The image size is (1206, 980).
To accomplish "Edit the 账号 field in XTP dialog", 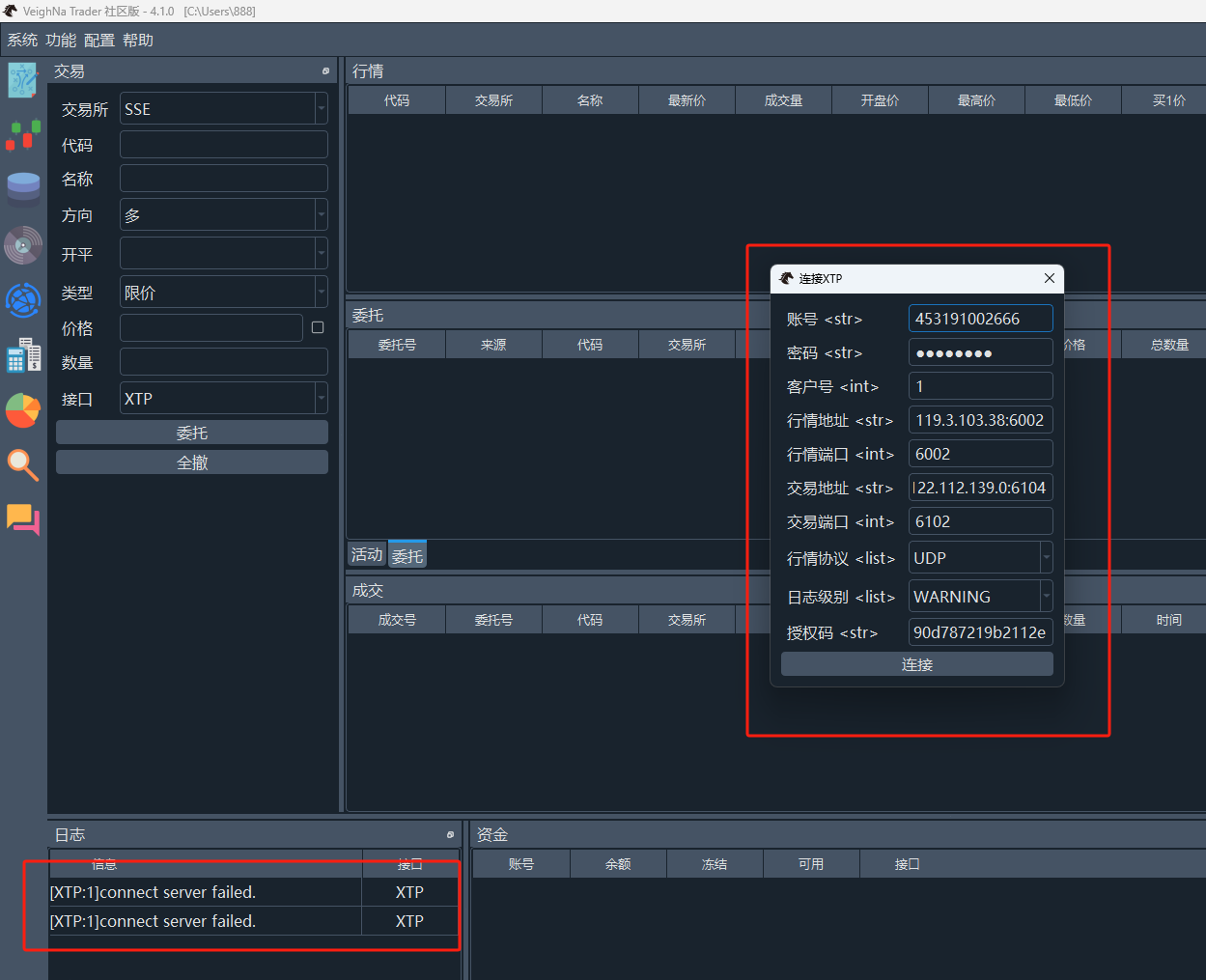I will [981, 319].
